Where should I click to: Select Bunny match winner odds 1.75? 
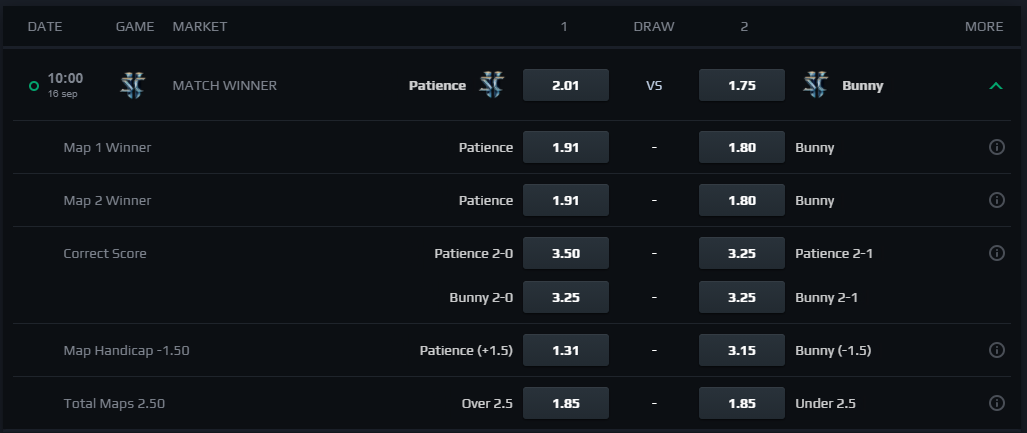tap(741, 85)
